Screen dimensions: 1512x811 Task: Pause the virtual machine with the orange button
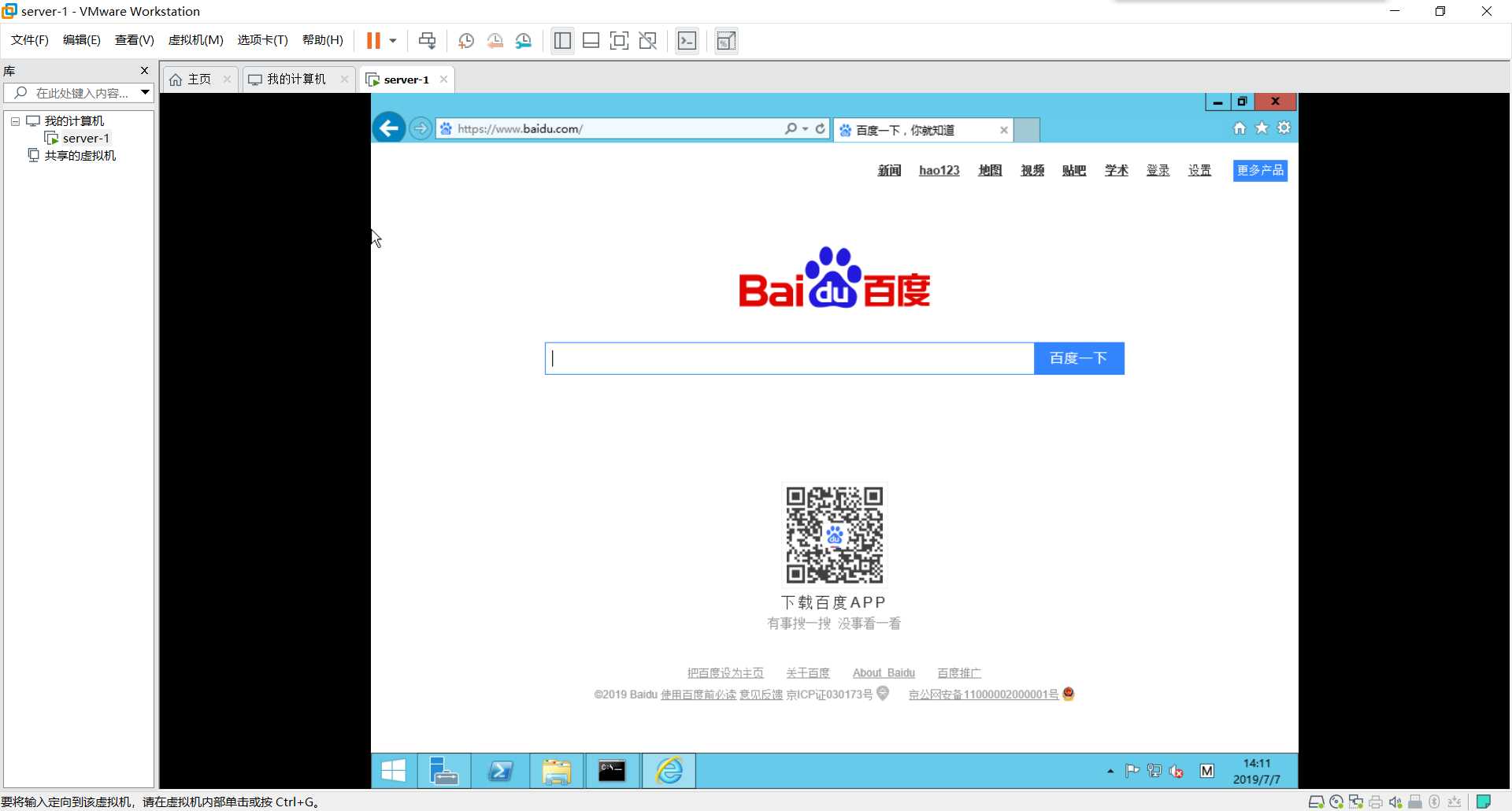tap(373, 40)
